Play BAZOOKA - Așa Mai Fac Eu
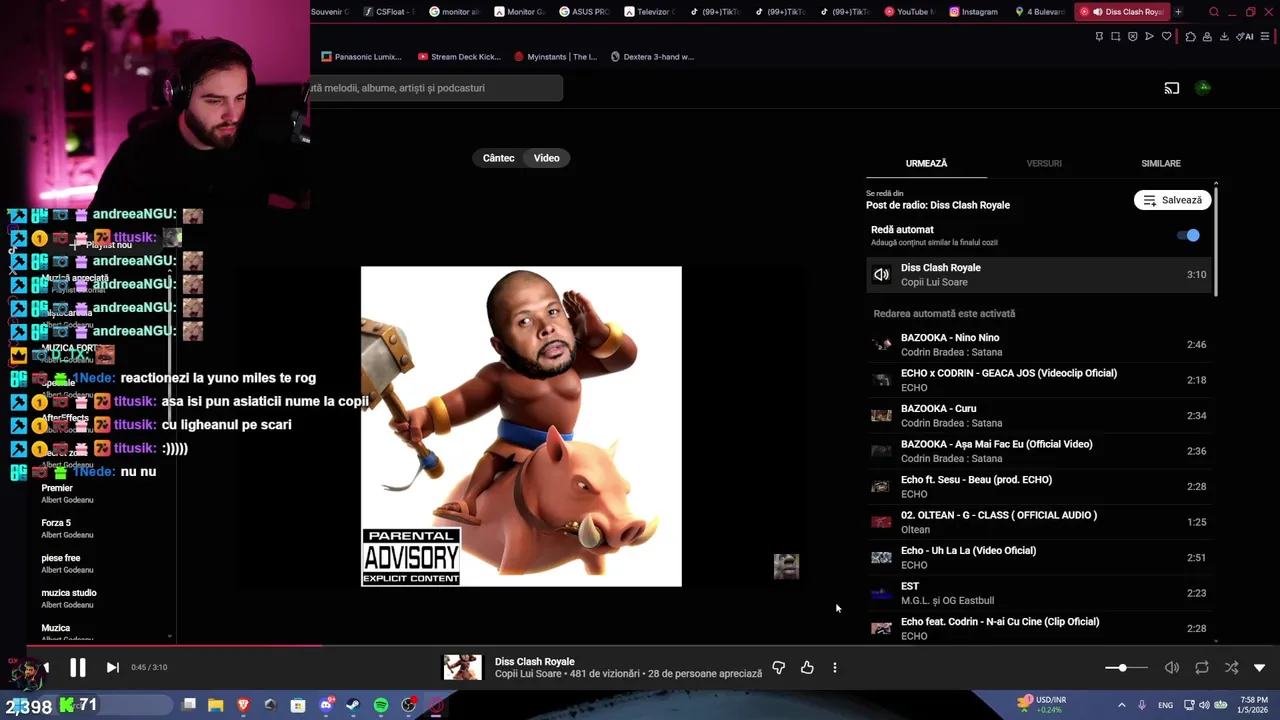This screenshot has width=1280, height=720. tap(1040, 451)
